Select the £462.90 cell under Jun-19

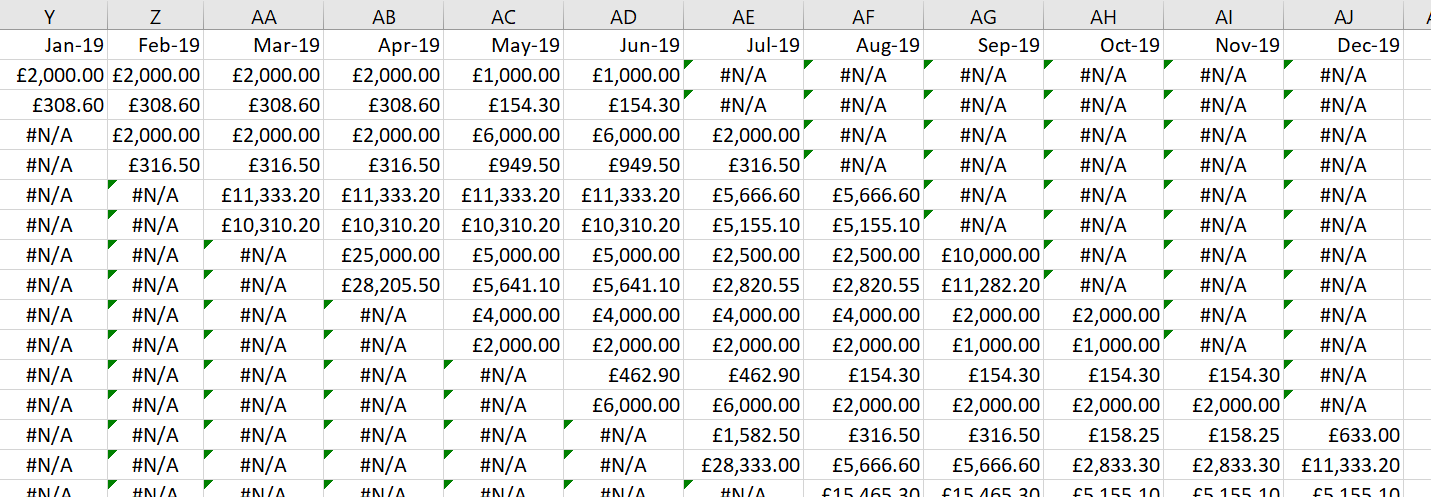point(623,375)
